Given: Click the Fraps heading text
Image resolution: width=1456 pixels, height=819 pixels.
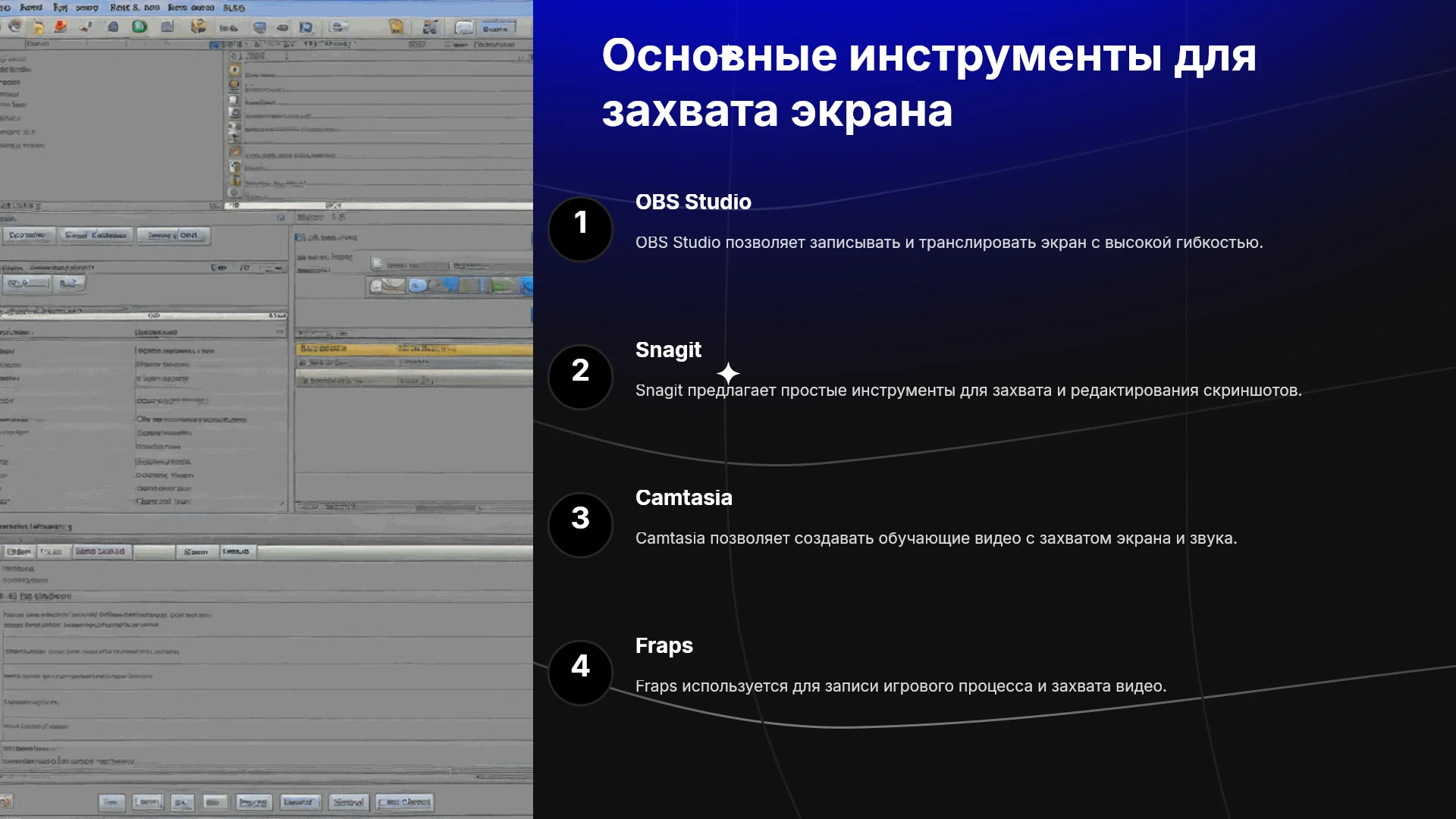Looking at the screenshot, I should tap(664, 645).
